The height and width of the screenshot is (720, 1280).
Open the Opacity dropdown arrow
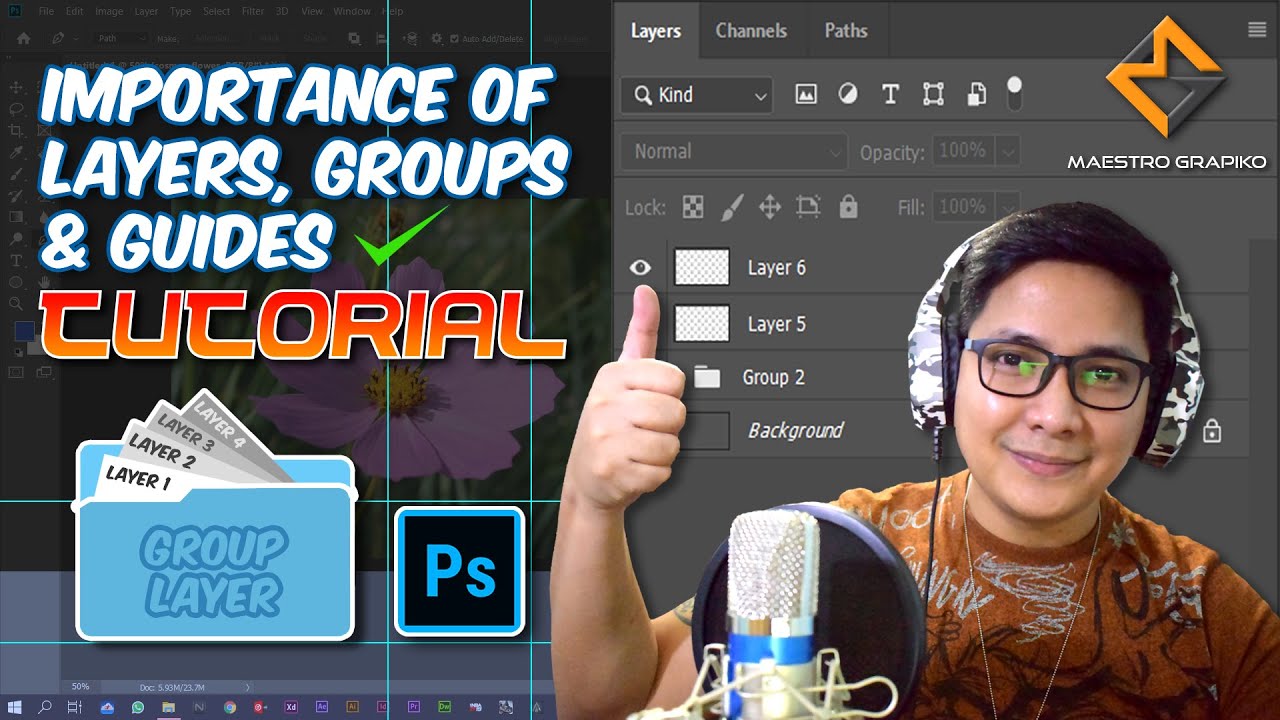click(x=1007, y=152)
